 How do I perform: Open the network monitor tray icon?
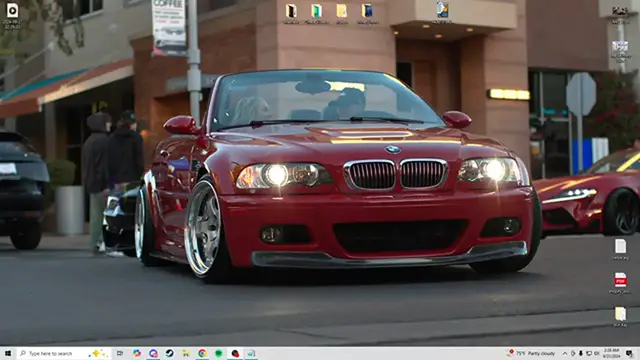tap(589, 353)
